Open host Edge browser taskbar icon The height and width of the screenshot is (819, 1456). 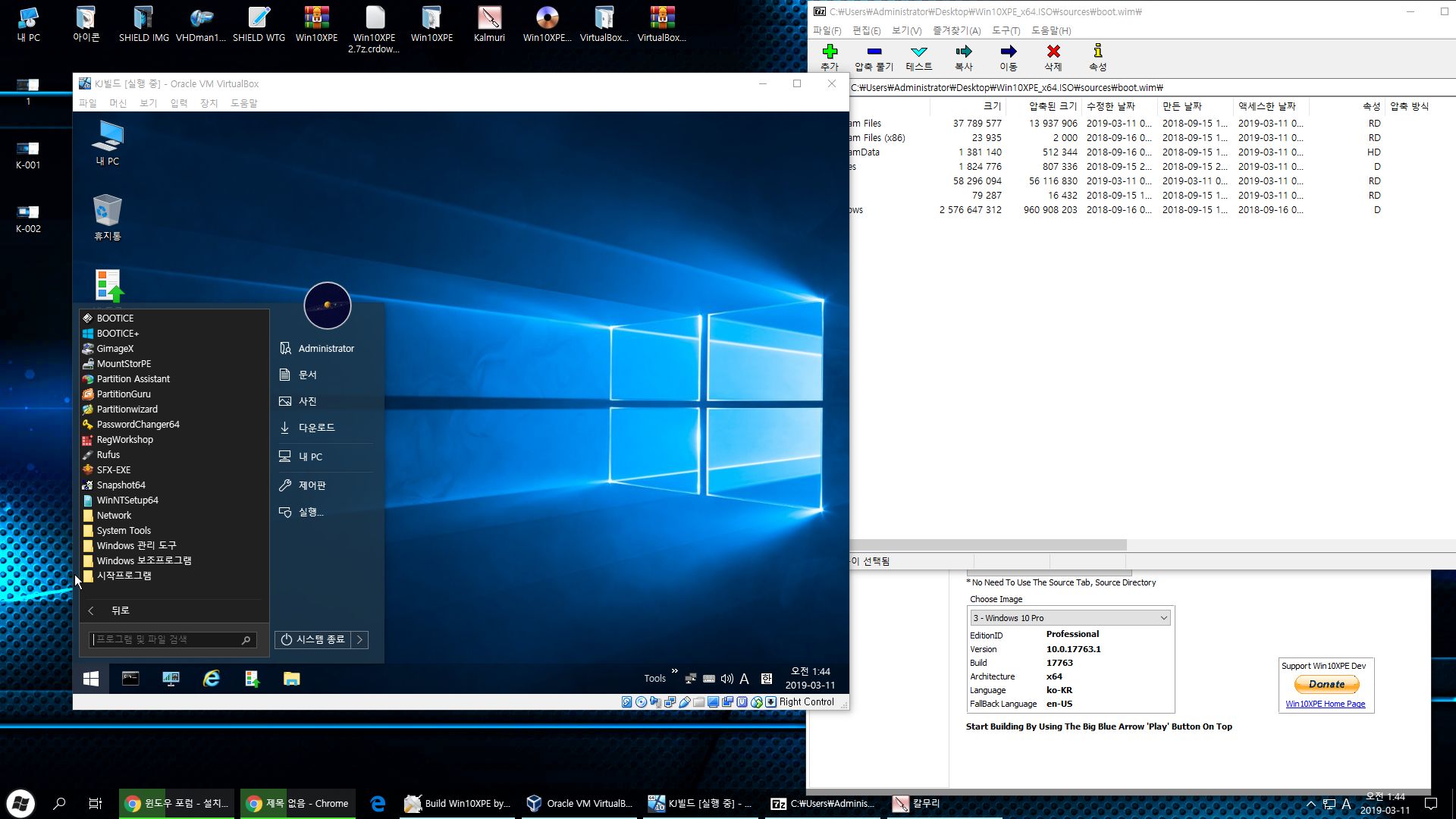coord(378,803)
